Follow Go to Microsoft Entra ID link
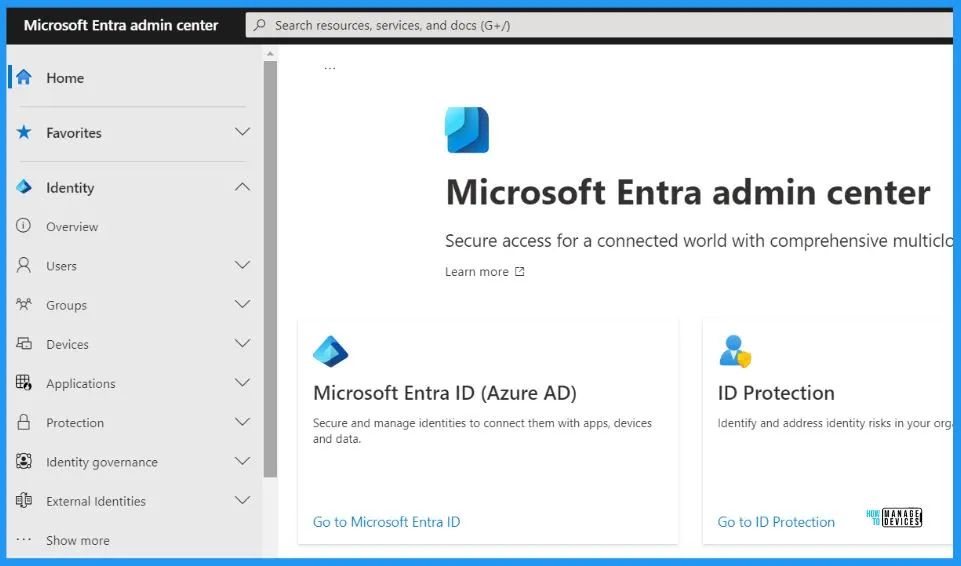Image resolution: width=961 pixels, height=566 pixels. click(x=386, y=522)
